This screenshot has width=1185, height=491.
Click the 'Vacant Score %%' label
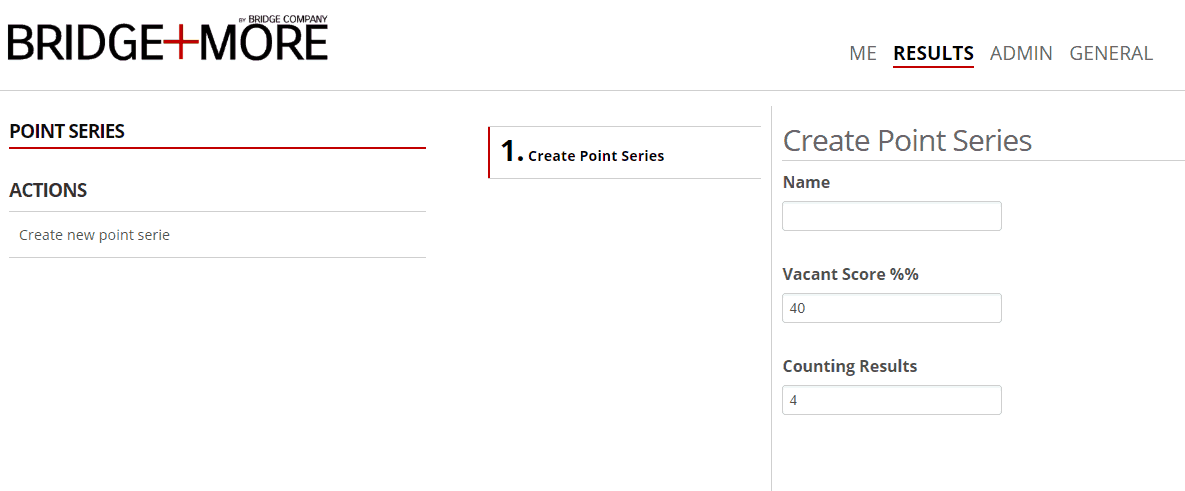click(x=850, y=274)
